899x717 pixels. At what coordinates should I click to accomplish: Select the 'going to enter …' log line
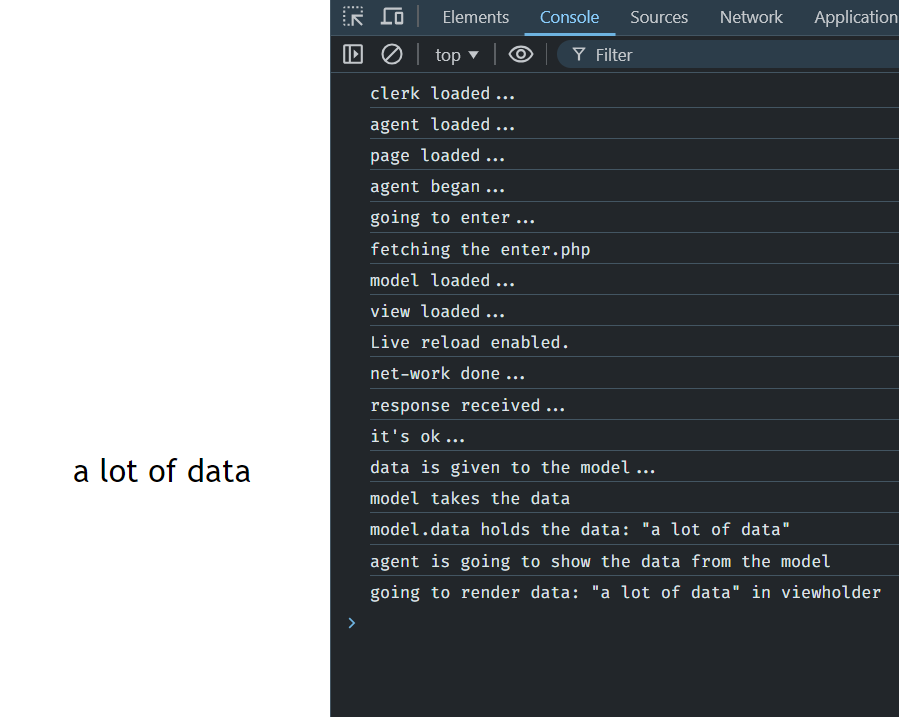(x=452, y=218)
